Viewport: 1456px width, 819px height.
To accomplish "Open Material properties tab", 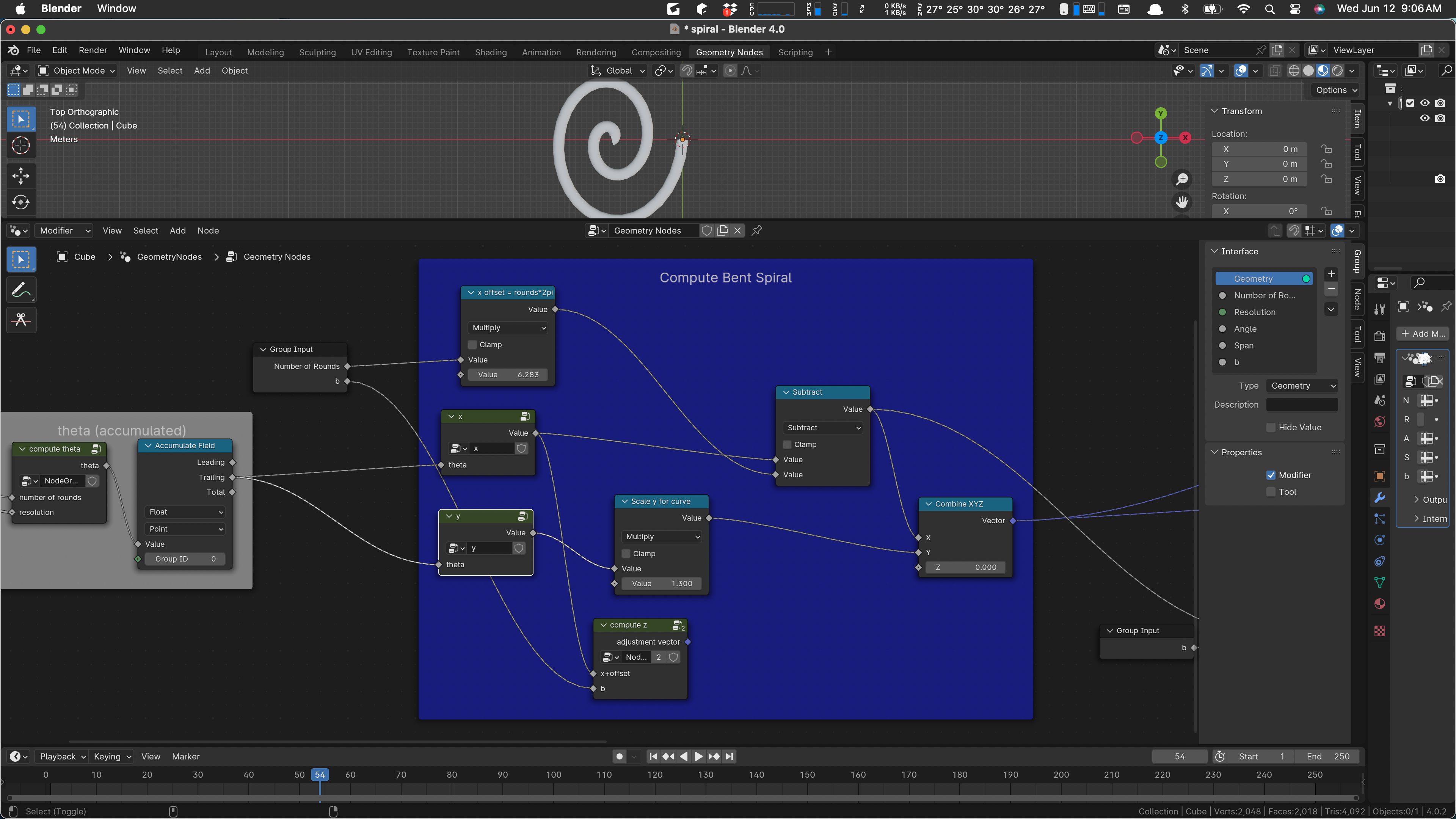I will point(1380,604).
